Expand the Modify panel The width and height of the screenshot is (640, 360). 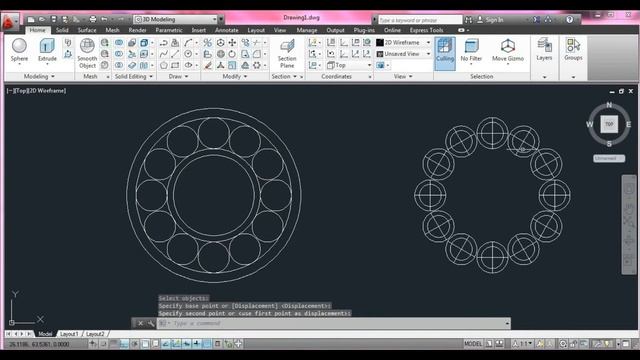pyautogui.click(x=235, y=76)
